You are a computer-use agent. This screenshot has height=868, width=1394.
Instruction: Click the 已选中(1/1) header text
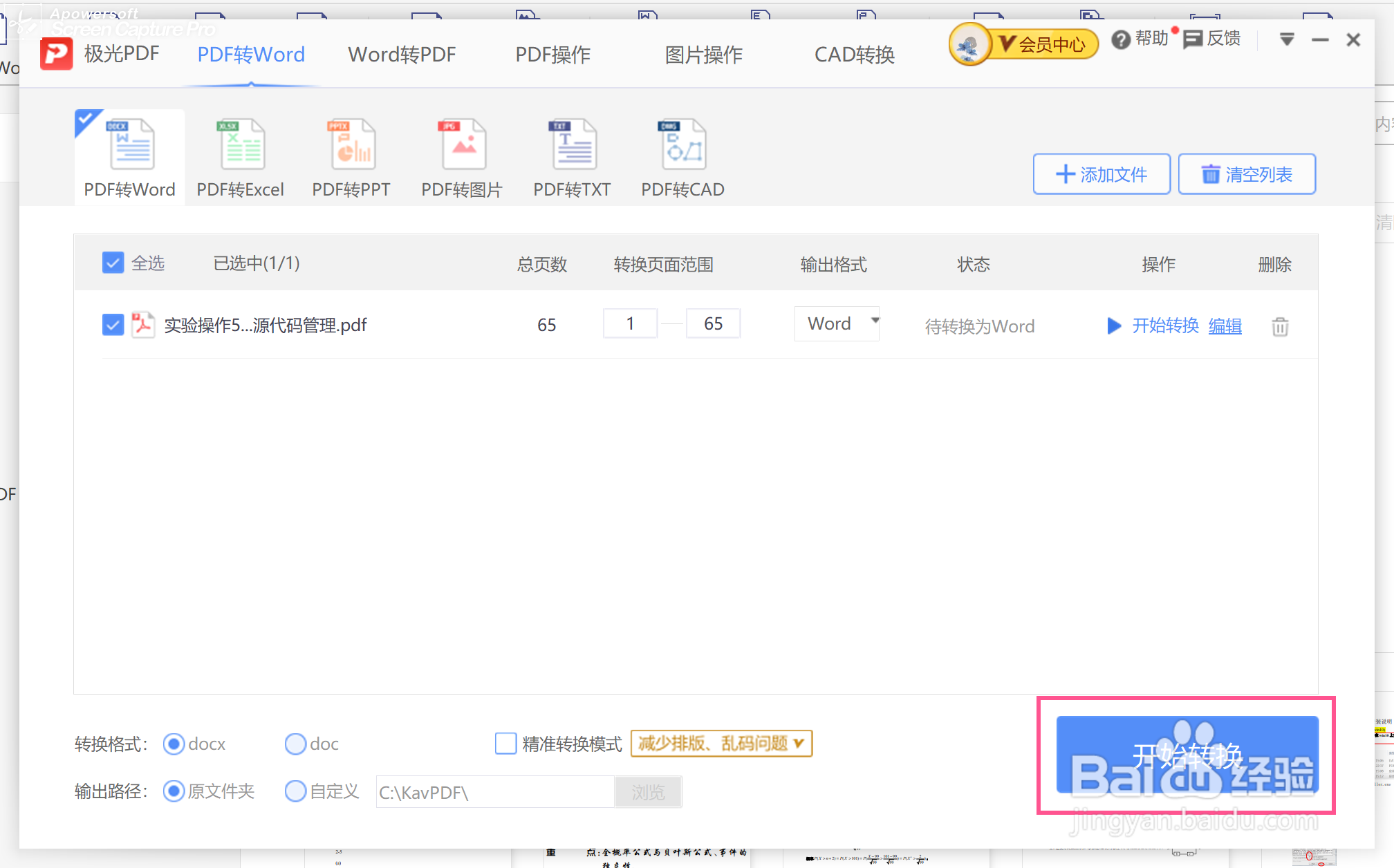[x=257, y=263]
